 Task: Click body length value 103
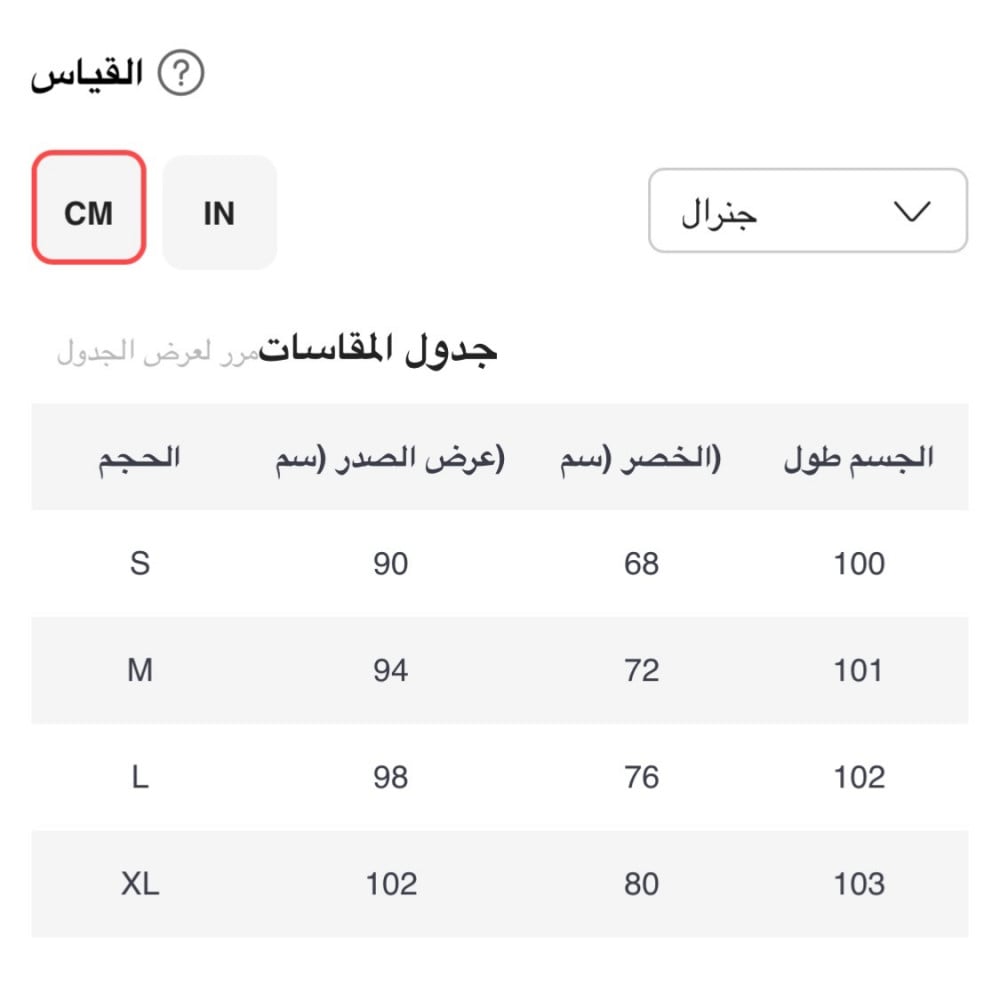(x=859, y=884)
